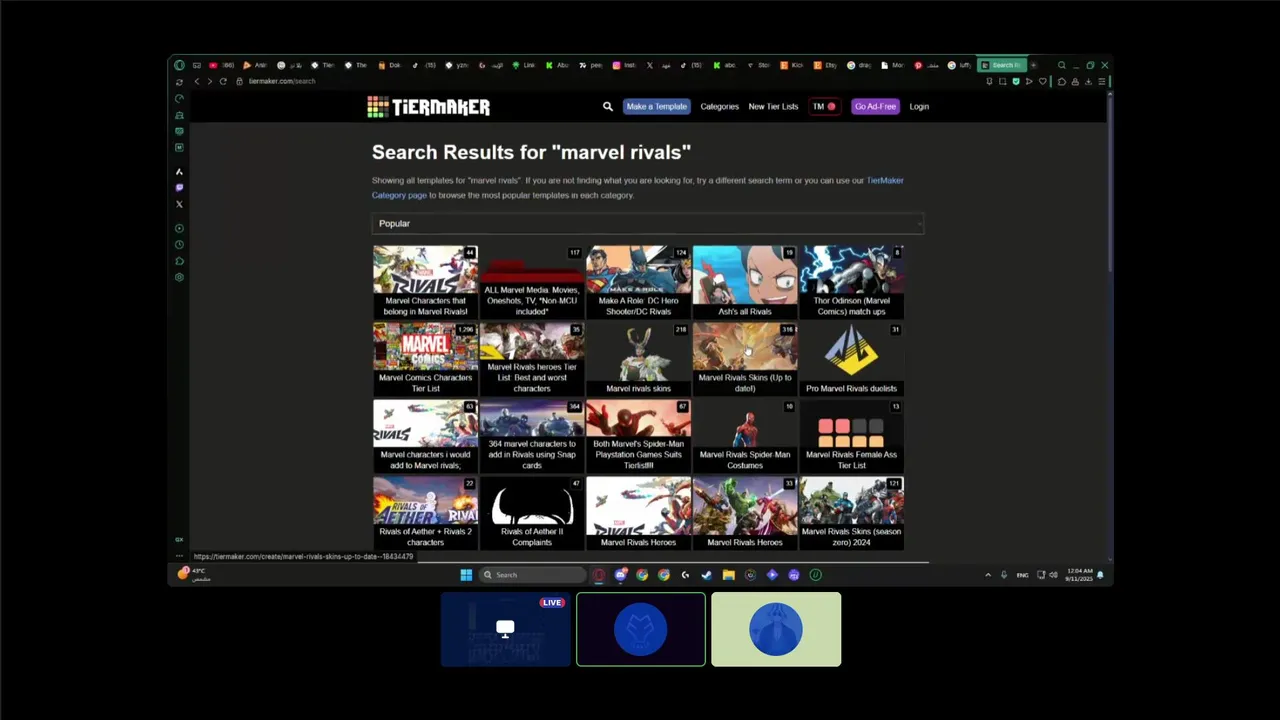The image size is (1280, 720).
Task: Open ALL Marvel Media template
Action: tap(532, 282)
